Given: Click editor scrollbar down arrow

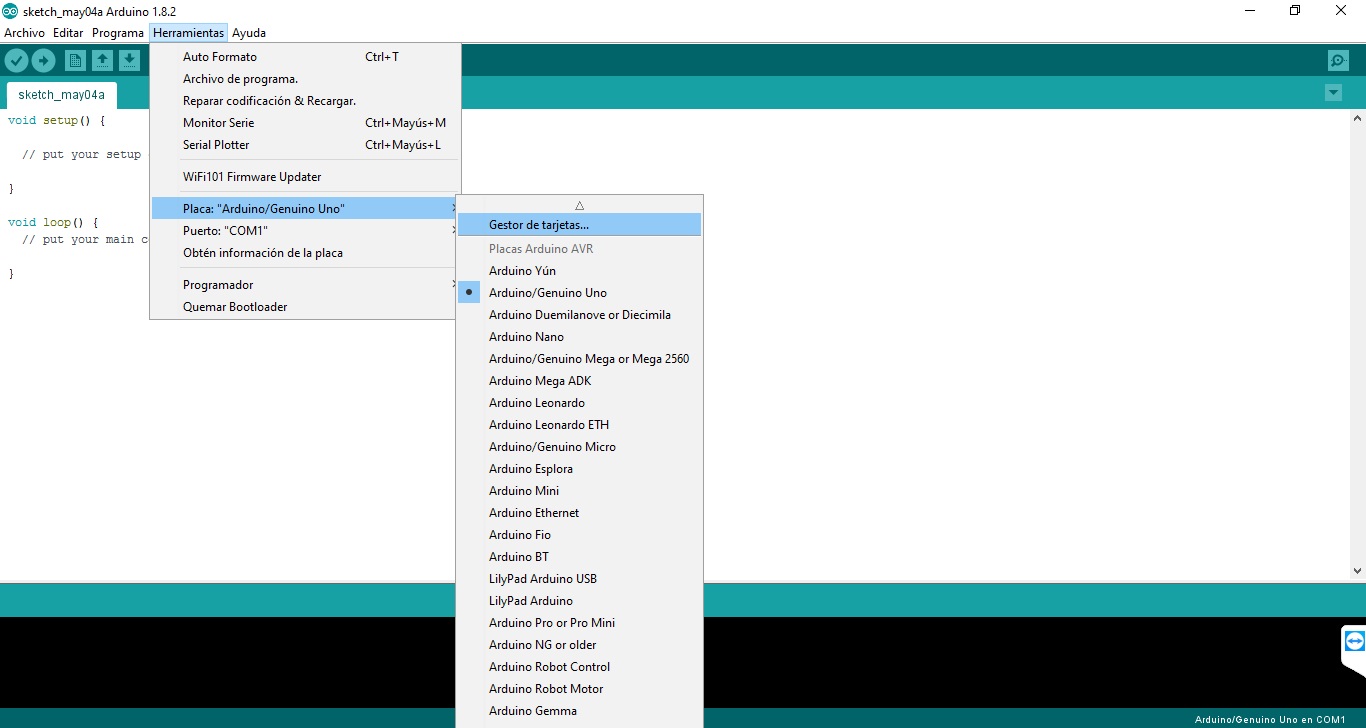Looking at the screenshot, I should coord(1357,570).
